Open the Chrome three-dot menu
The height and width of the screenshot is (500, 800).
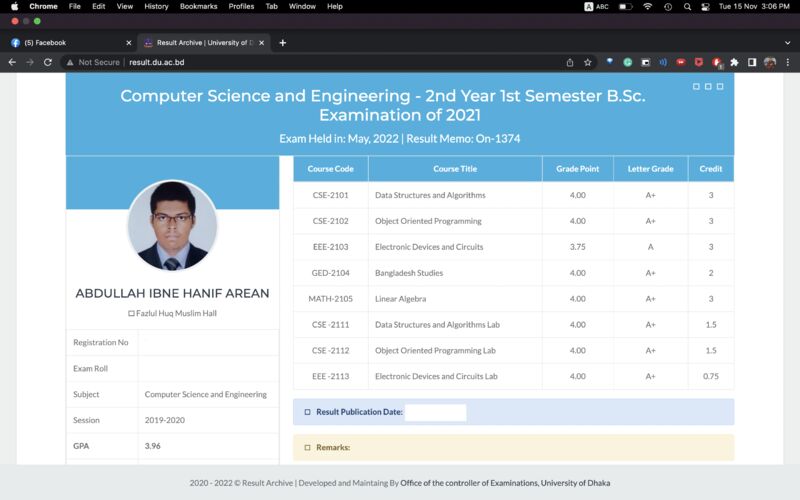tap(788, 62)
